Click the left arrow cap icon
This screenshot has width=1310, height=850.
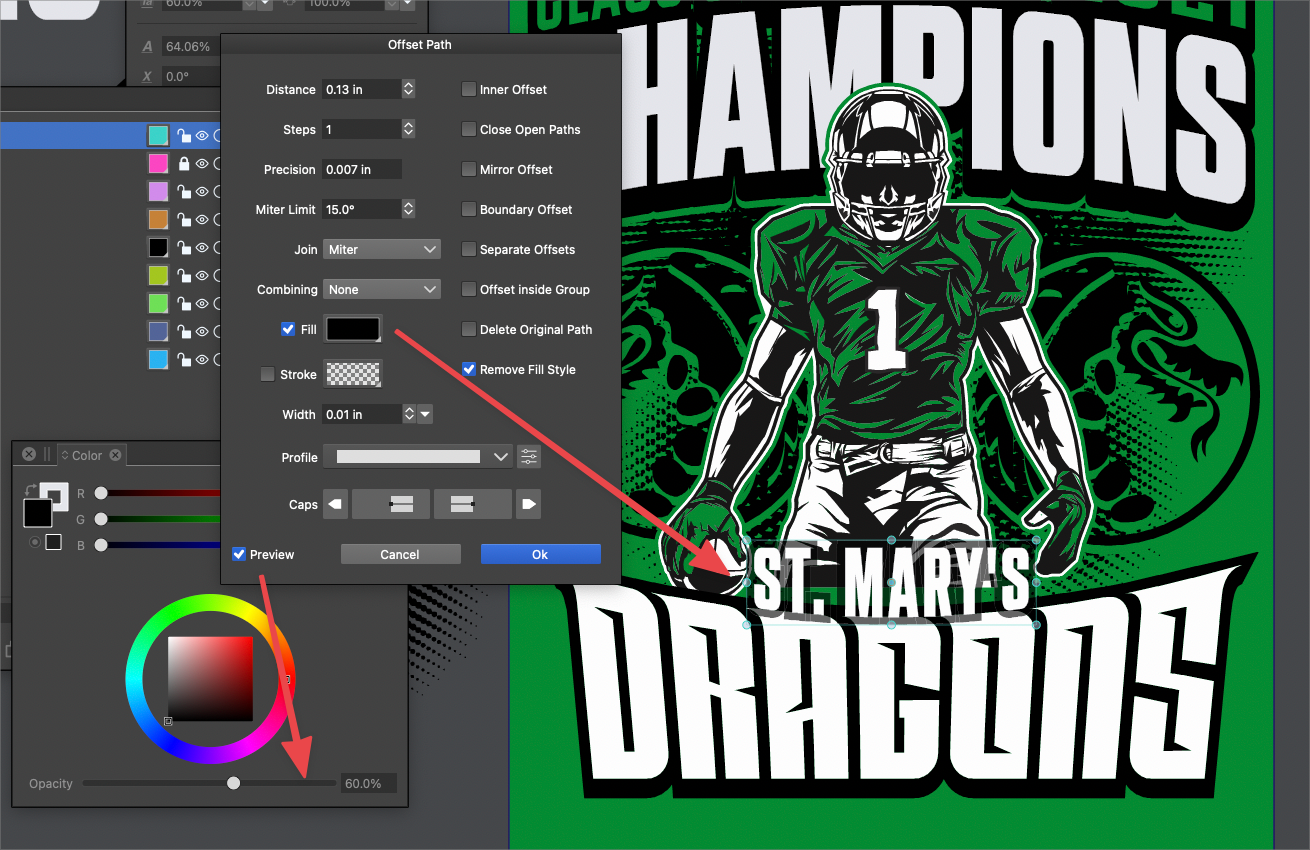click(x=336, y=505)
